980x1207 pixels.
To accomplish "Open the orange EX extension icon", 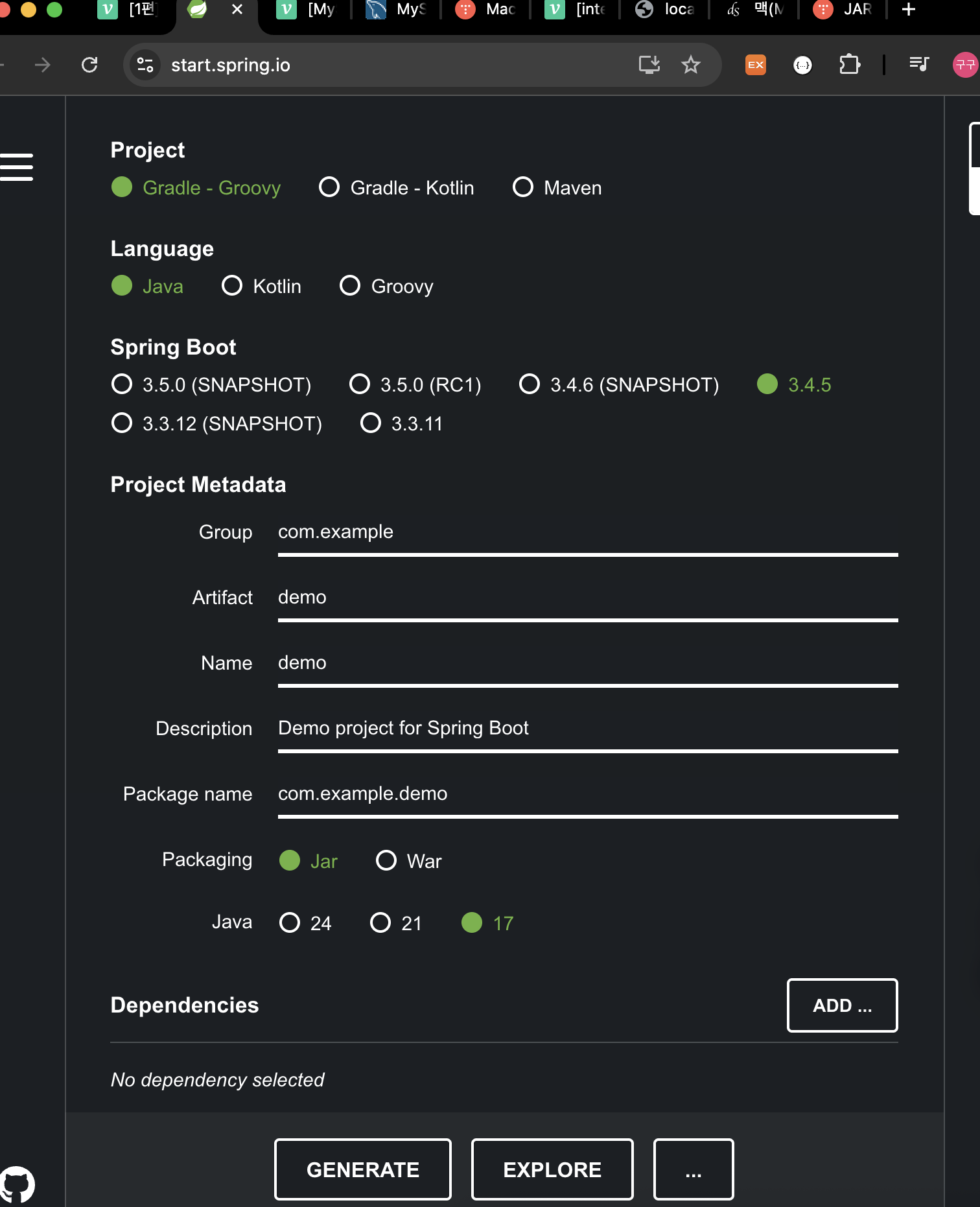I will [x=756, y=65].
